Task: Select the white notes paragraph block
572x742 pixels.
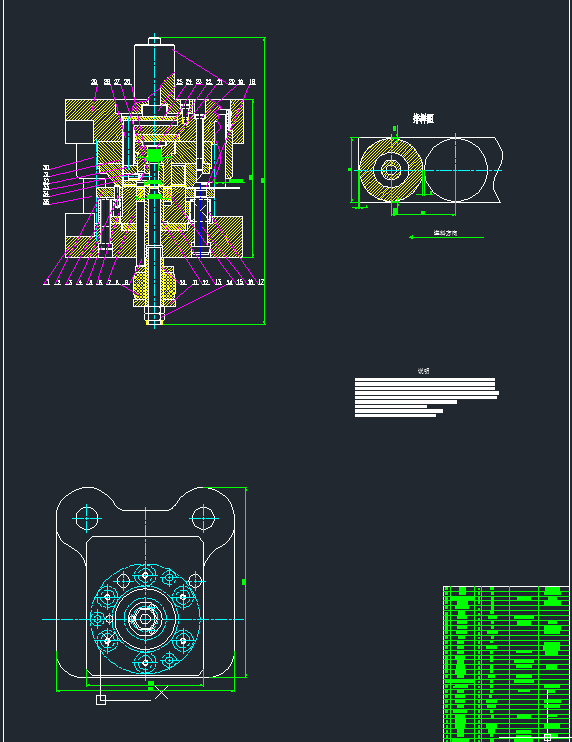Action: click(426, 398)
